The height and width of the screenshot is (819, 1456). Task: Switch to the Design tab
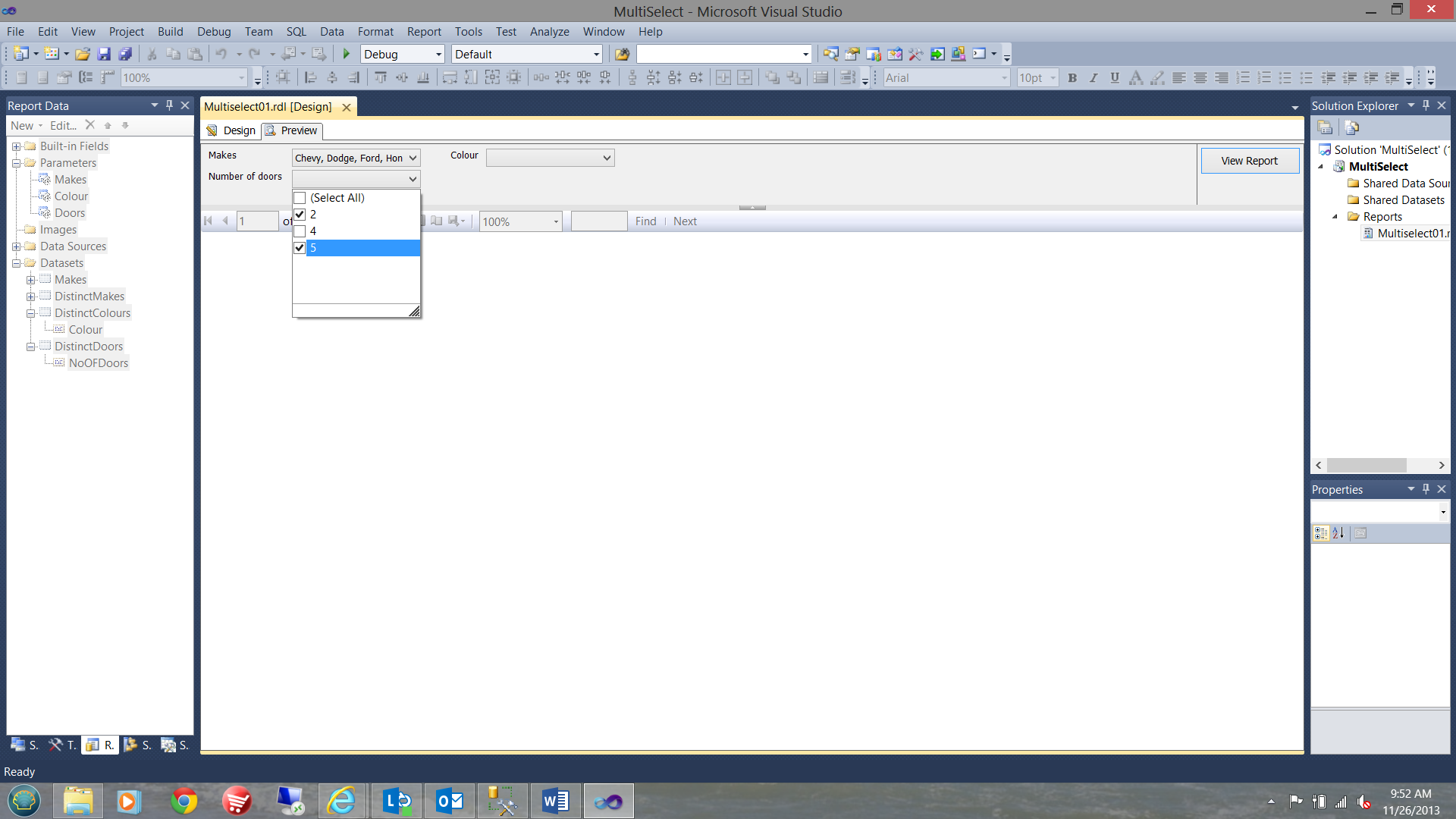click(237, 130)
